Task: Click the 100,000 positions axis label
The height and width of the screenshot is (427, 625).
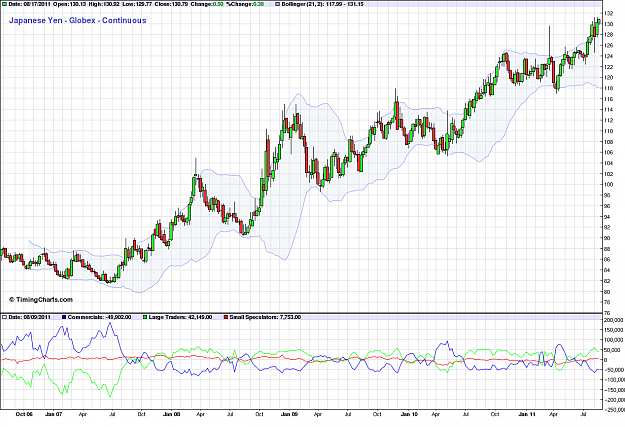Action: point(614,340)
